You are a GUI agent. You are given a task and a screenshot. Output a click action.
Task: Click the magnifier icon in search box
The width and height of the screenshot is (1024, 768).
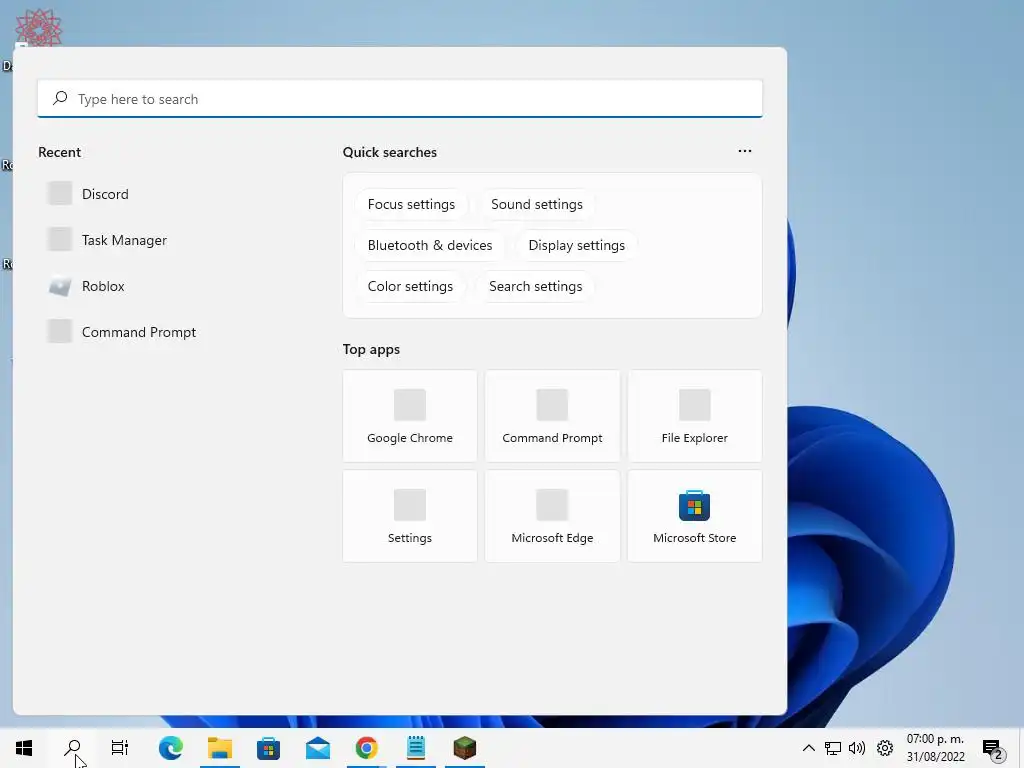click(x=60, y=98)
